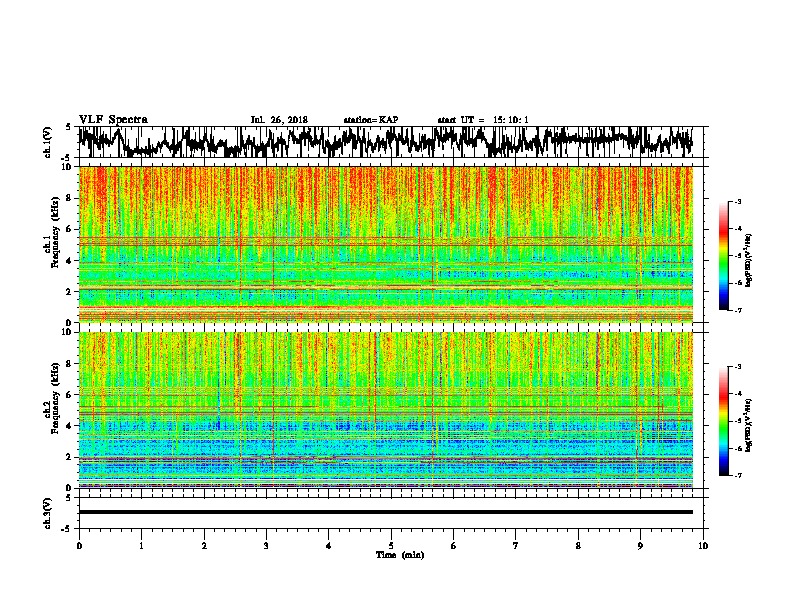Click the ch.2 color bar log(PSD) label

pos(749,425)
